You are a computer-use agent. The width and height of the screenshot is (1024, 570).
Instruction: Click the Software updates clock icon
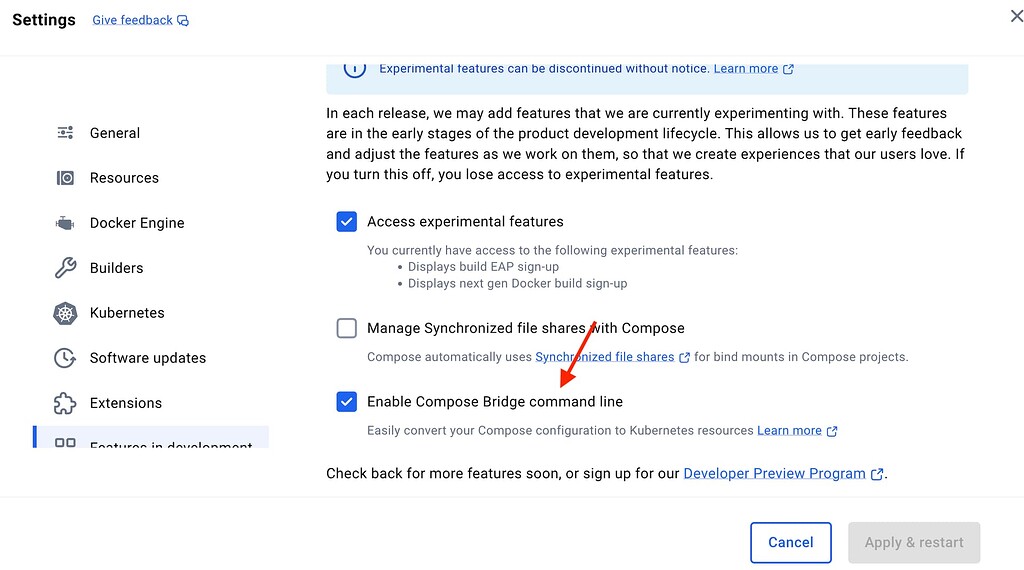click(x=65, y=358)
